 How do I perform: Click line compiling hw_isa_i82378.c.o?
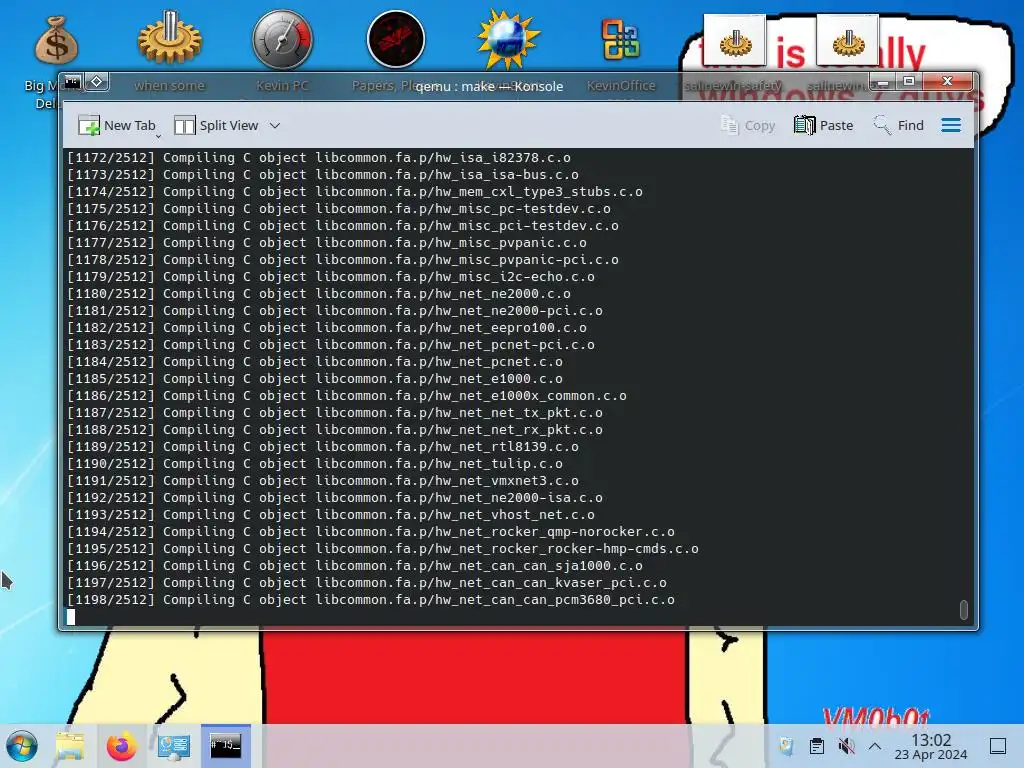pyautogui.click(x=319, y=157)
